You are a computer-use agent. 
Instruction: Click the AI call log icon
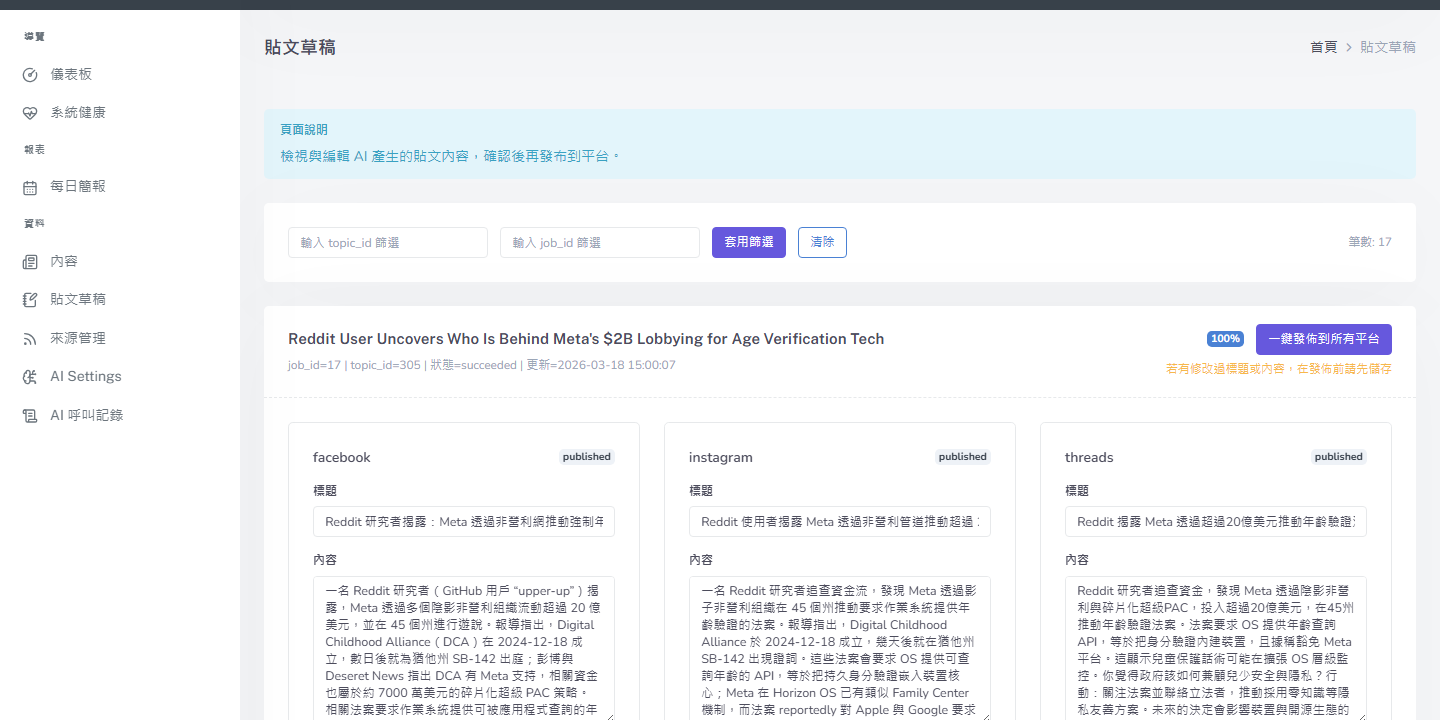pos(30,415)
